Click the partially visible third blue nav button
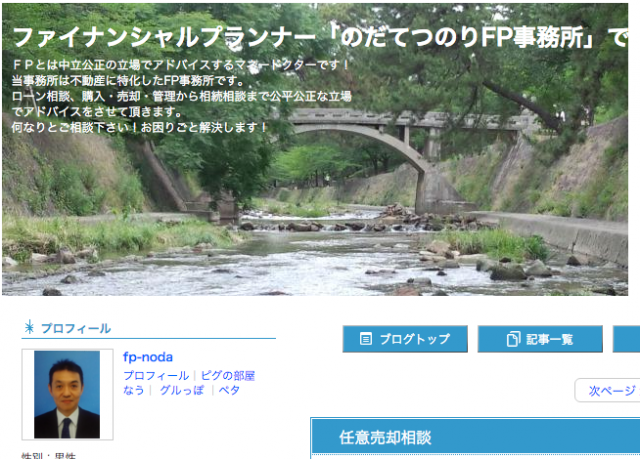 click(x=627, y=339)
